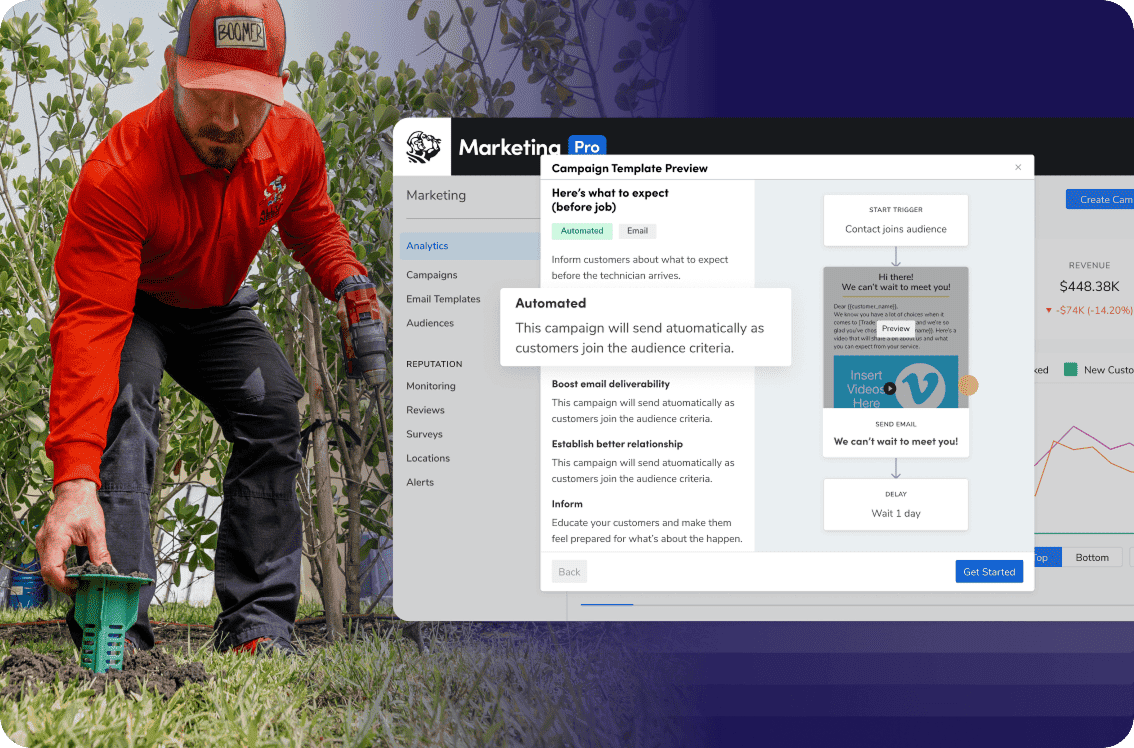
Task: Play the Vimeo video placeholder in email
Action: [x=890, y=388]
